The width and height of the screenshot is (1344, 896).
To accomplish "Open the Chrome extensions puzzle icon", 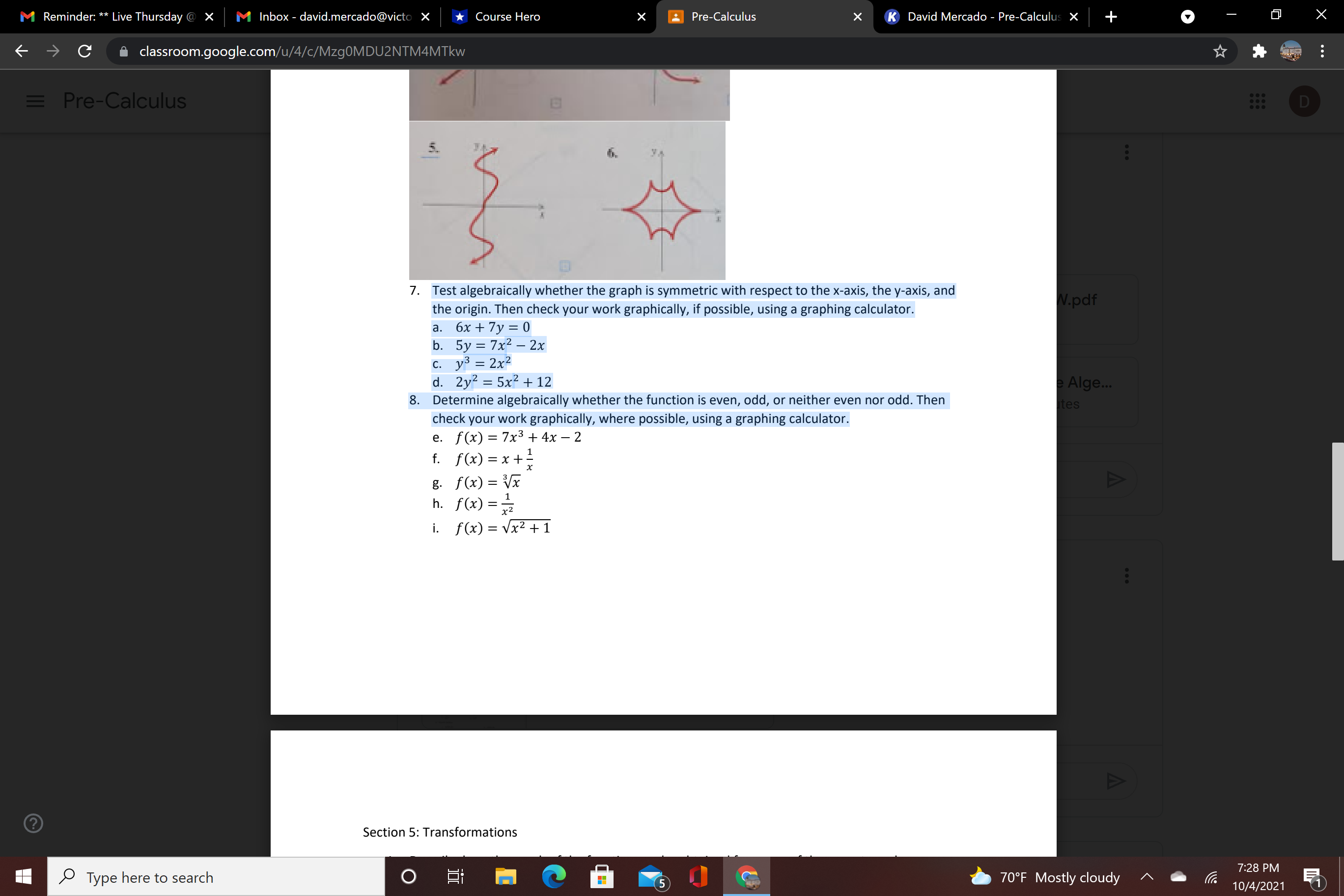I will pyautogui.click(x=1259, y=51).
